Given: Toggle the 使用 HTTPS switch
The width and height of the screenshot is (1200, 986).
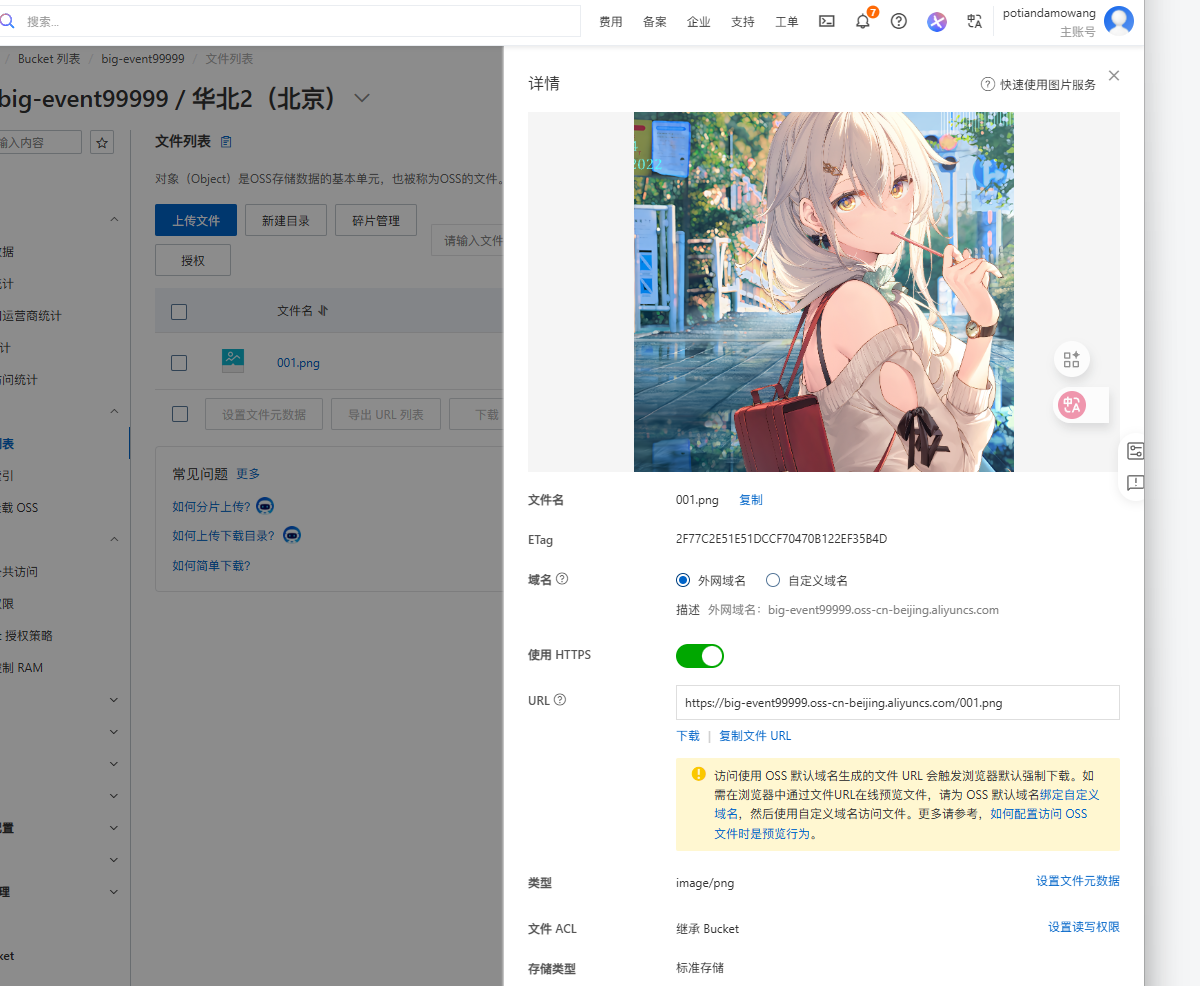Looking at the screenshot, I should 700,656.
